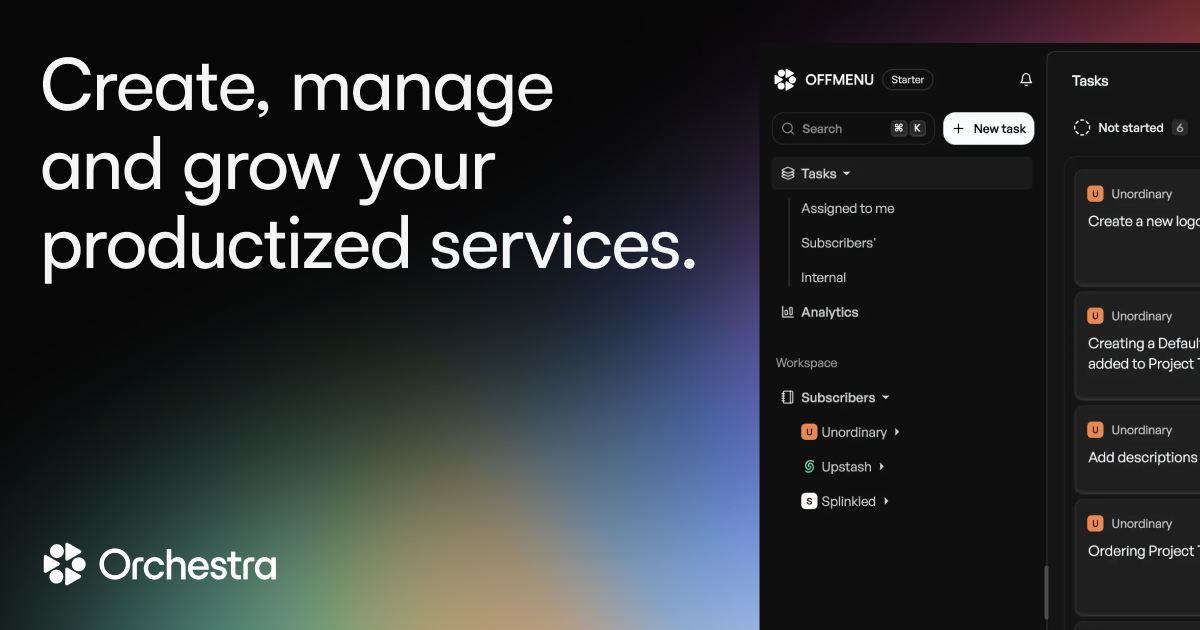The height and width of the screenshot is (630, 1200).
Task: Click the stacked-layers icon beside Tasks
Action: (787, 172)
